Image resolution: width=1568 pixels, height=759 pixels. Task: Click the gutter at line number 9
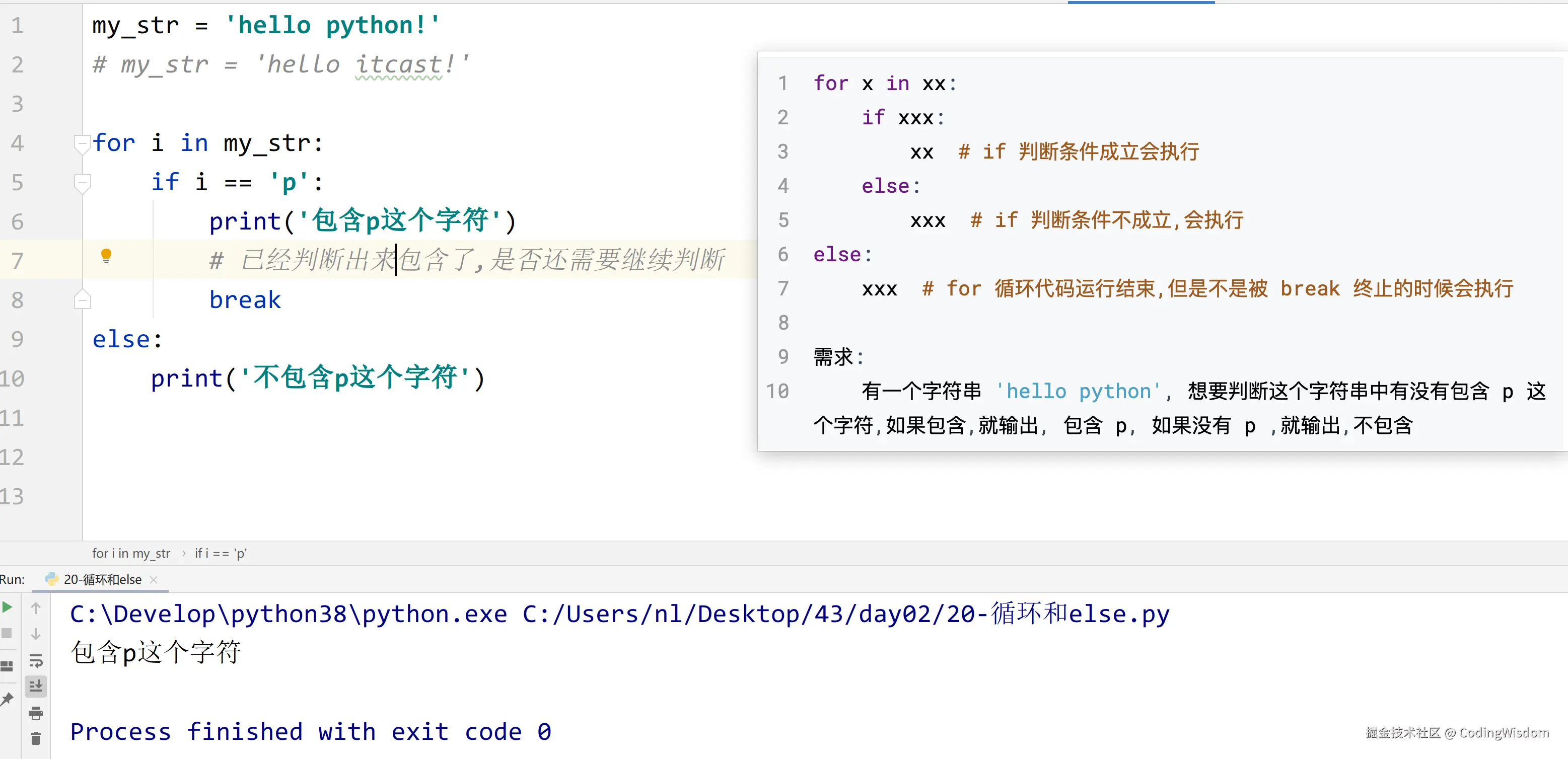(17, 340)
